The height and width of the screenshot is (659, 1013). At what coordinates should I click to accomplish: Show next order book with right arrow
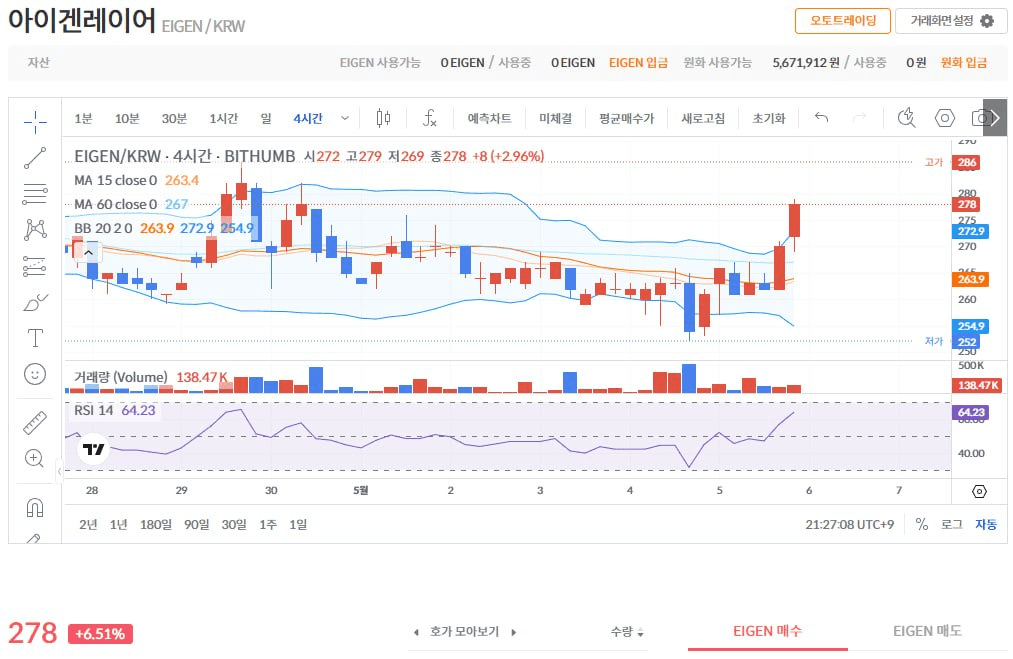(x=514, y=633)
